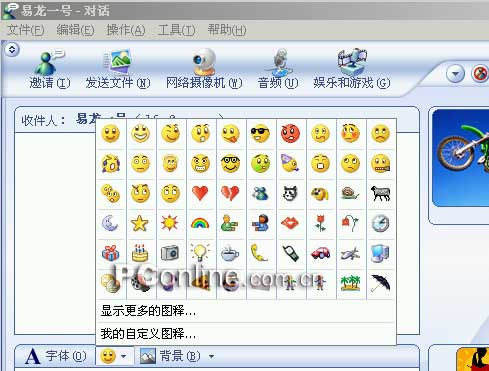Image resolution: width=489 pixels, height=371 pixels.
Task: Expand the emoticon button dropdown arrow
Action: pos(124,356)
